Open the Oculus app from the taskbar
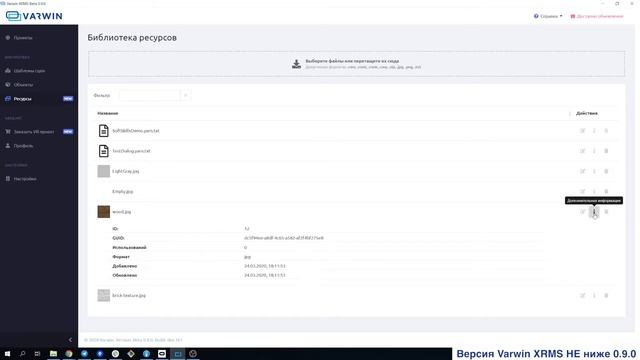 (162, 354)
